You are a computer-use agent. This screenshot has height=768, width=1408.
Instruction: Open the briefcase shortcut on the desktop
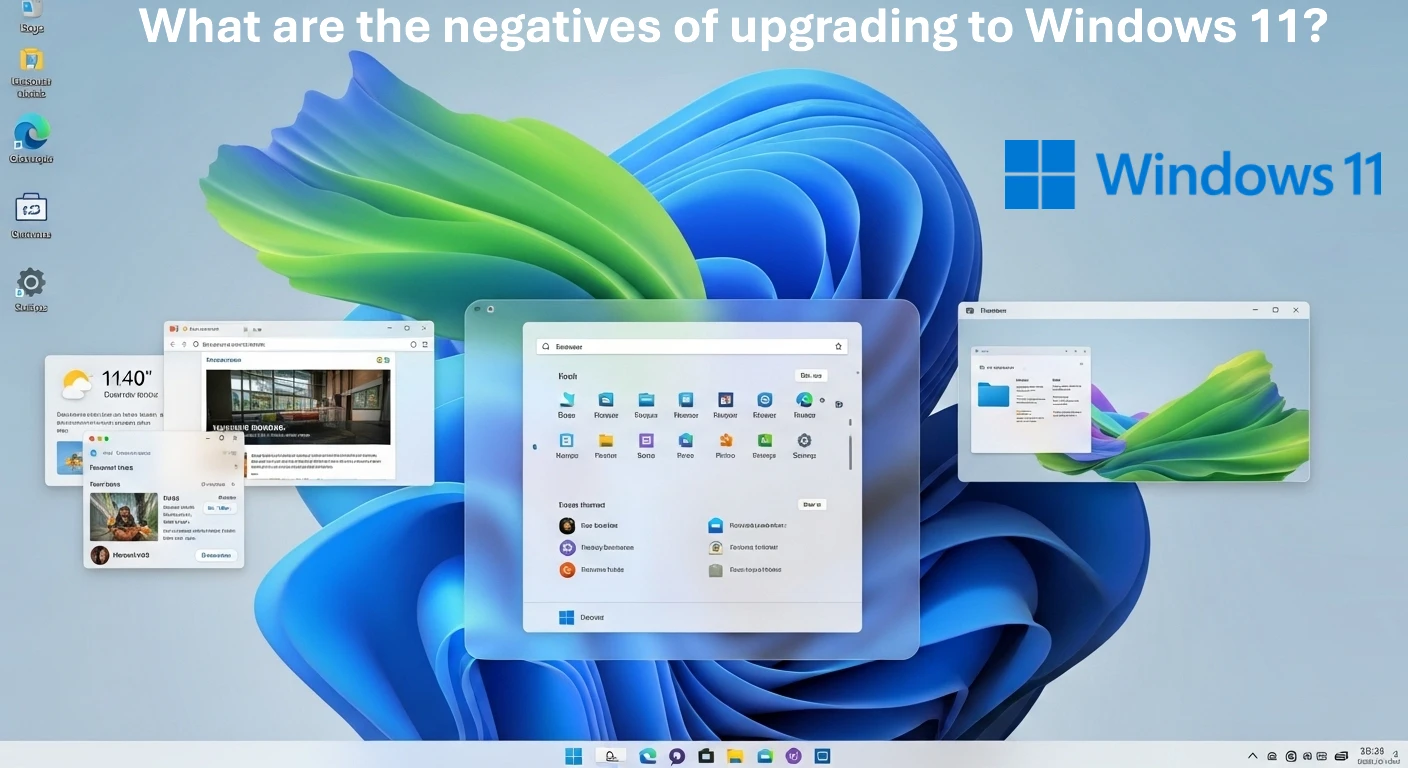[31, 209]
